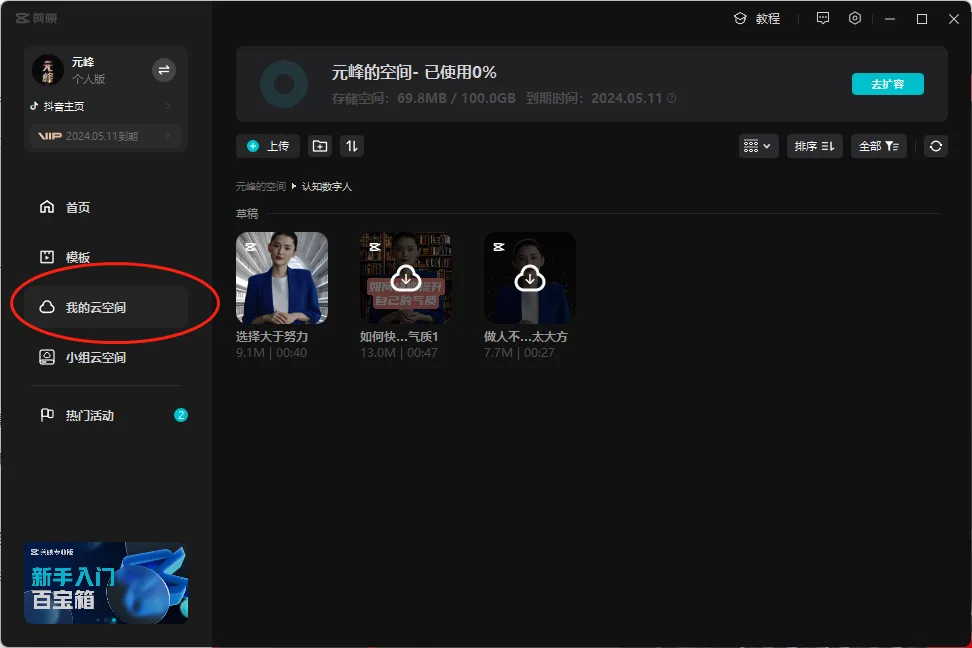The image size is (972, 648).
Task: Create a new folder with folder-plus icon
Action: (x=320, y=146)
